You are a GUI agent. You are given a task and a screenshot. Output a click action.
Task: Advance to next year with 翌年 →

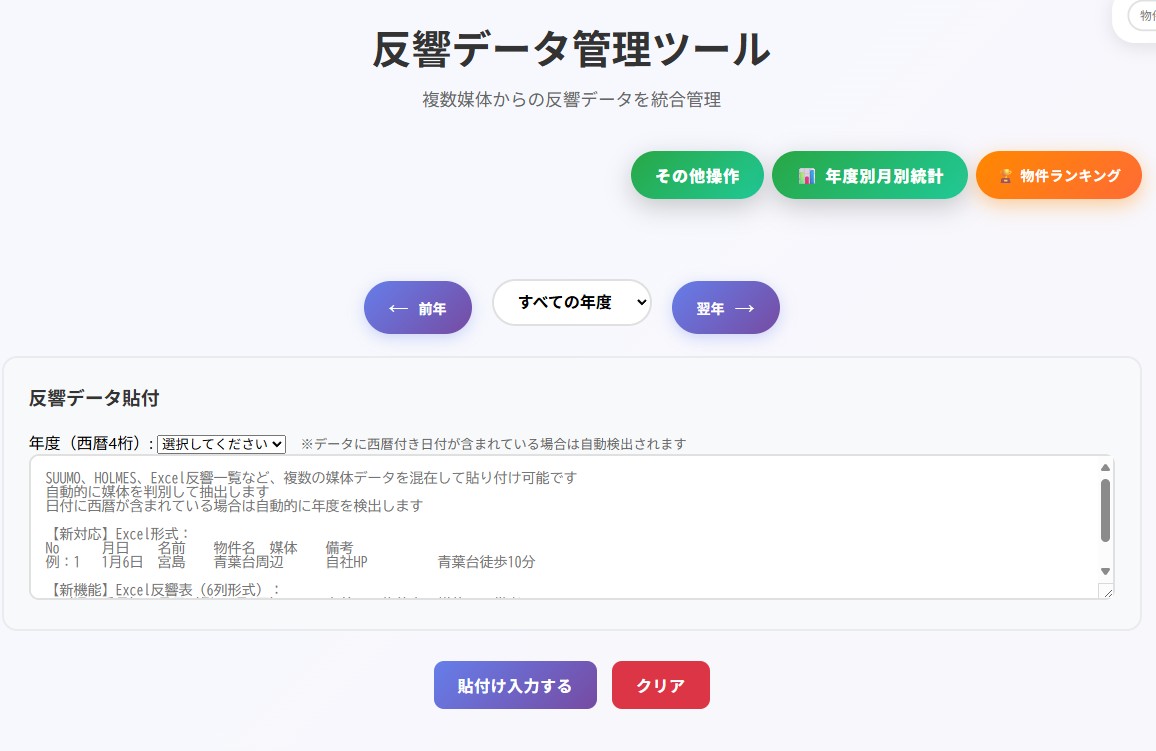[x=725, y=308]
